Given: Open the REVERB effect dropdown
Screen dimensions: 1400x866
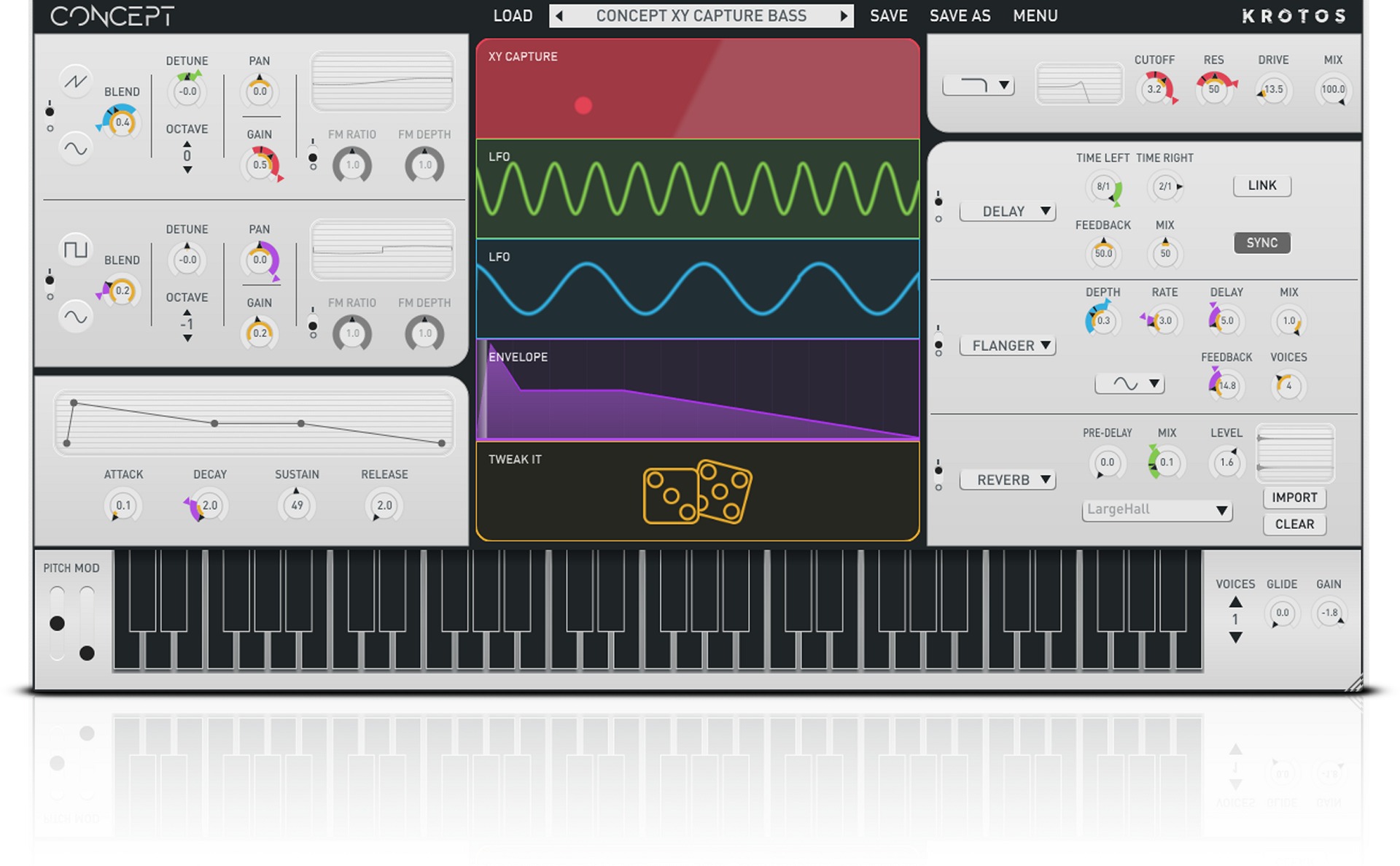Looking at the screenshot, I should [1008, 480].
